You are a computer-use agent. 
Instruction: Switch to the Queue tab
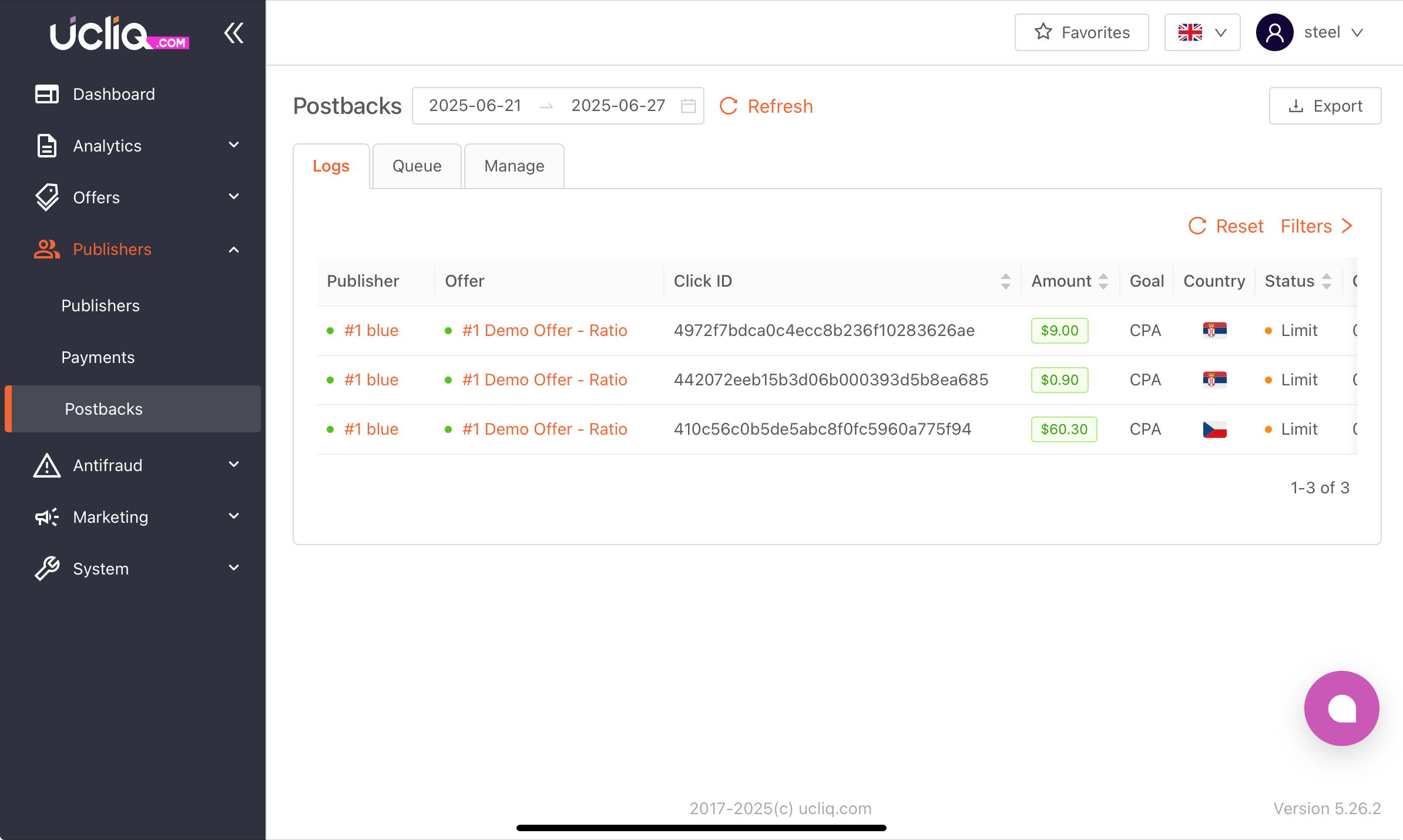click(x=417, y=166)
